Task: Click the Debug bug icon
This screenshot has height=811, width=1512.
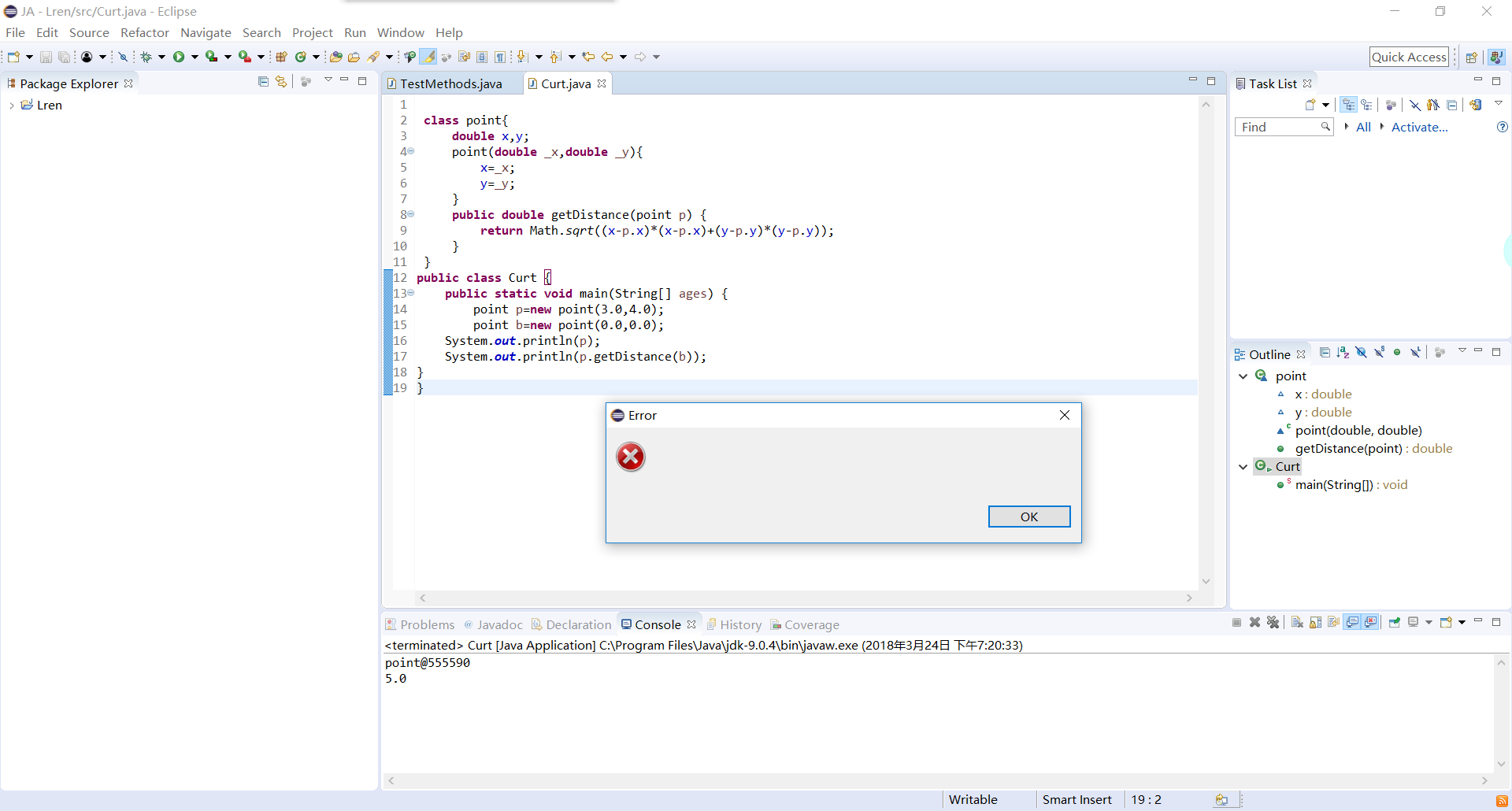Action: [146, 57]
